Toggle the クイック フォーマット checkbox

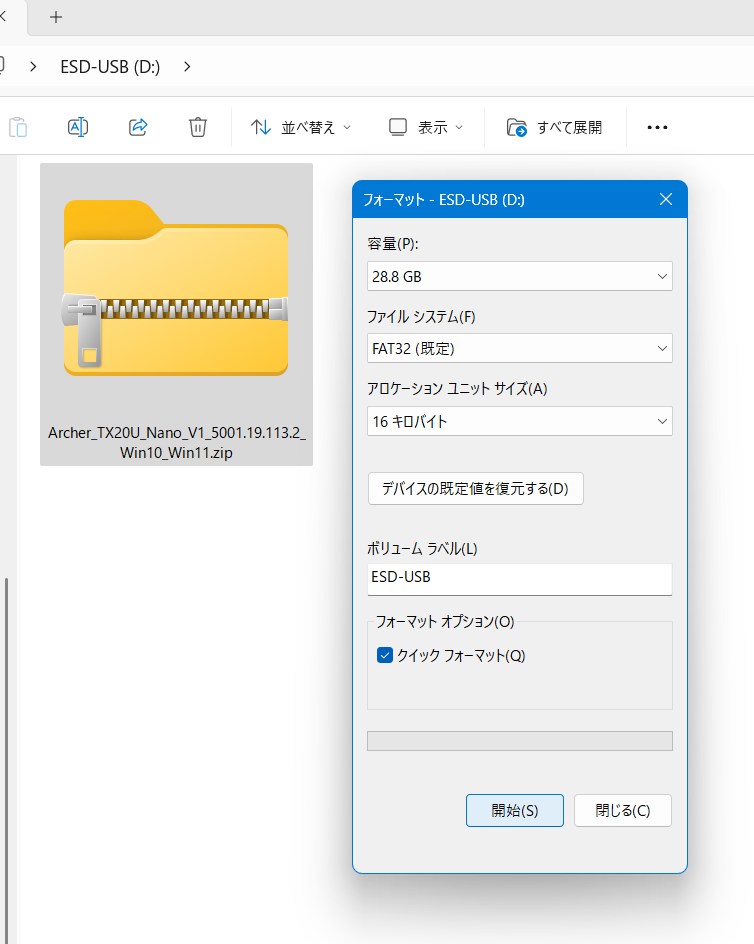point(385,656)
